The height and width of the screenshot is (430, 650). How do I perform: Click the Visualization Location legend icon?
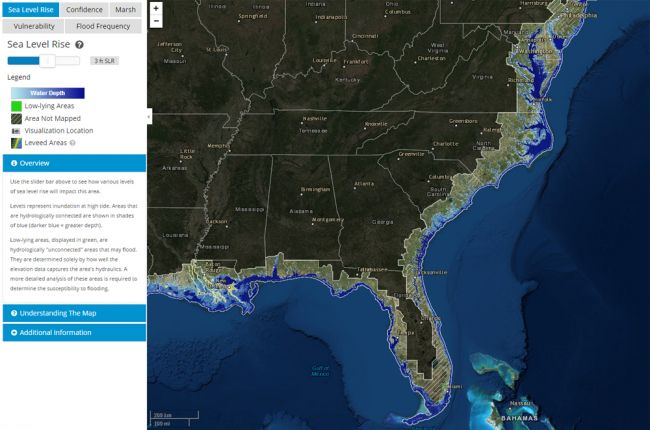coord(15,130)
